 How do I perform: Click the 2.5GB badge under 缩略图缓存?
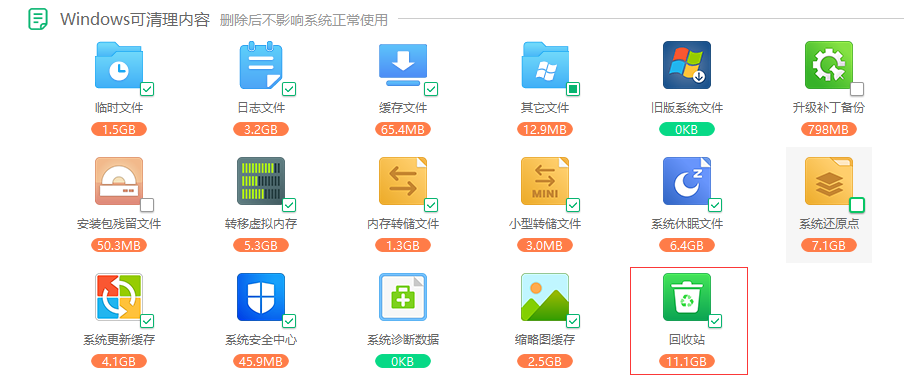coord(546,361)
